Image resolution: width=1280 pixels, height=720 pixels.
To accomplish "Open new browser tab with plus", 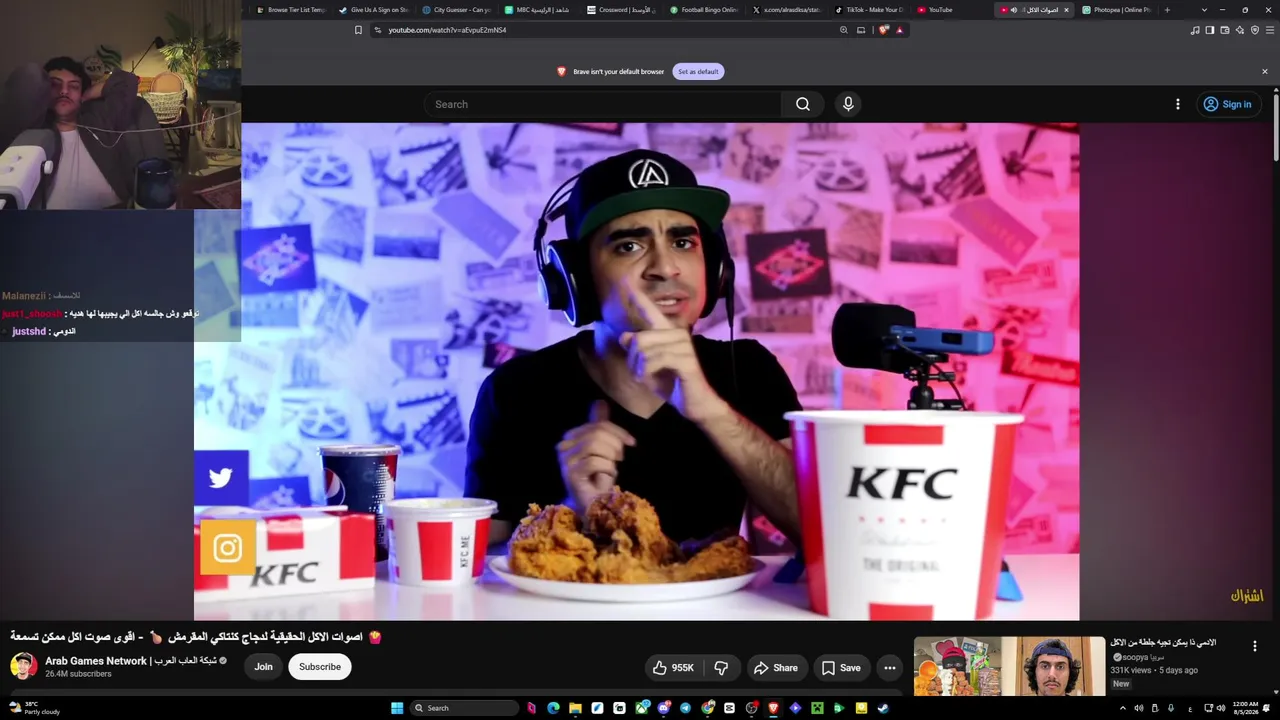I will pyautogui.click(x=1167, y=10).
